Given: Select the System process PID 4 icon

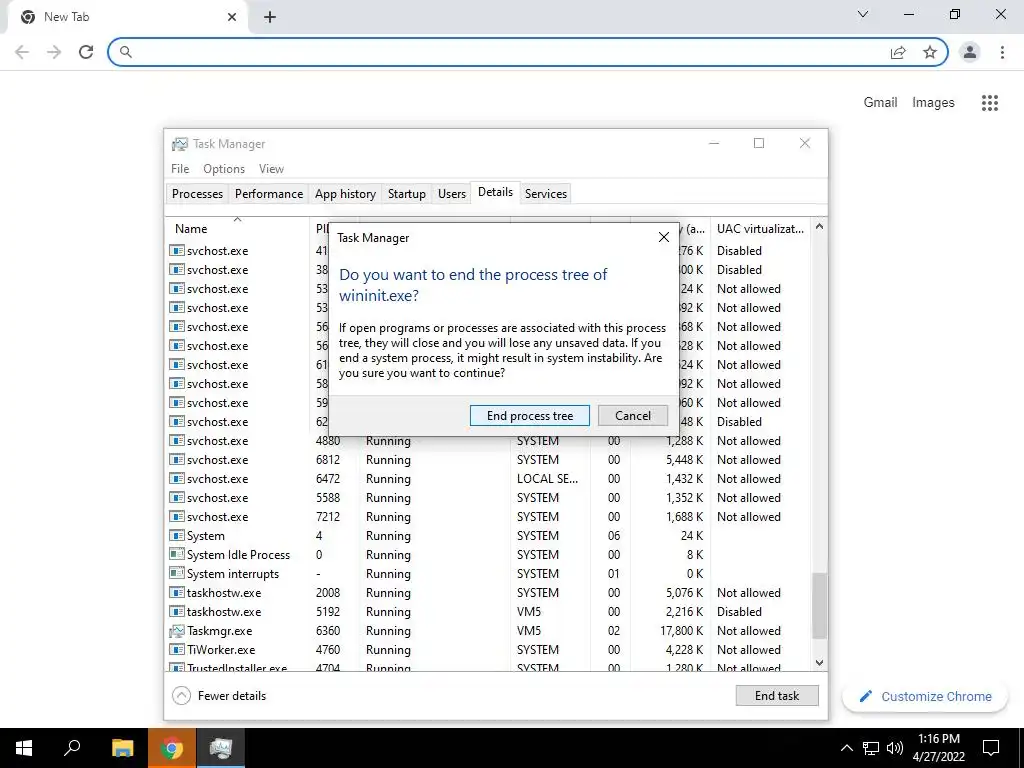Looking at the screenshot, I should click(176, 536).
